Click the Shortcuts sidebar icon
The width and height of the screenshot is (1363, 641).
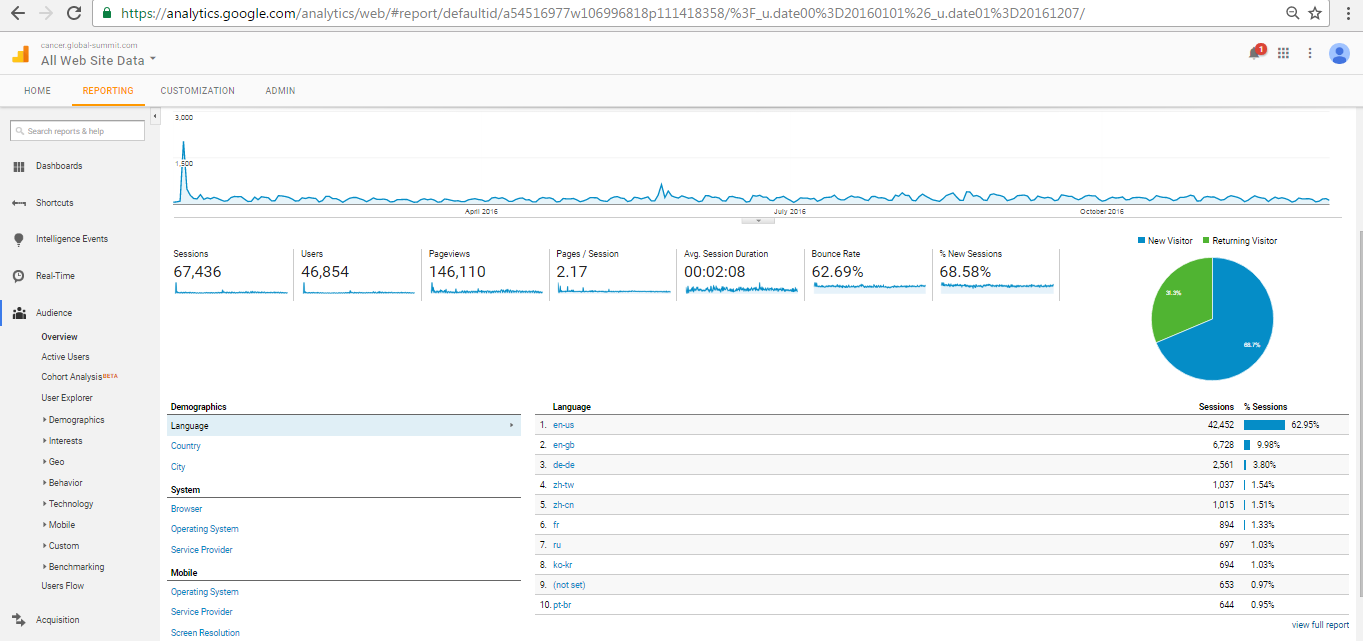pyautogui.click(x=18, y=203)
